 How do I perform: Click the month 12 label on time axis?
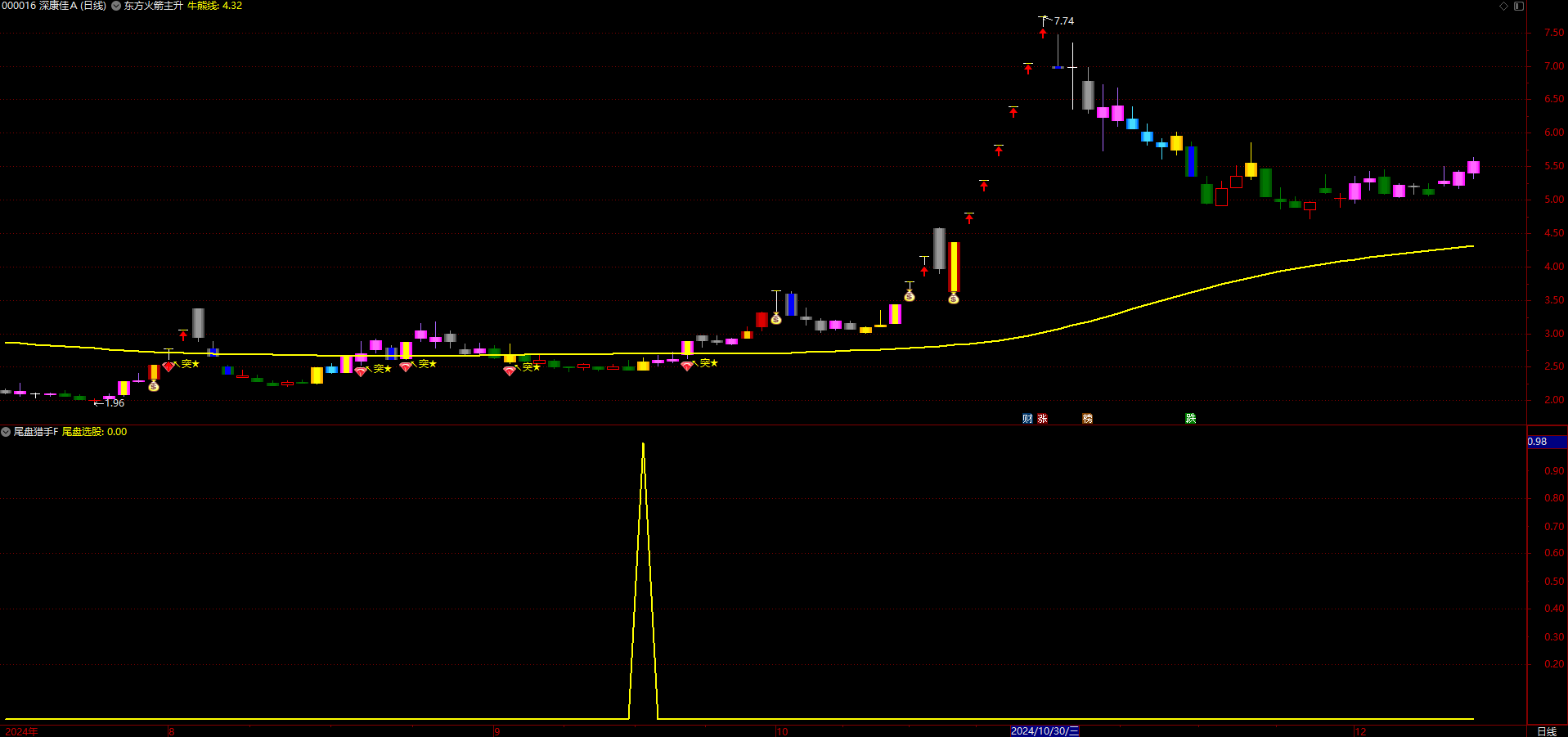1360,731
